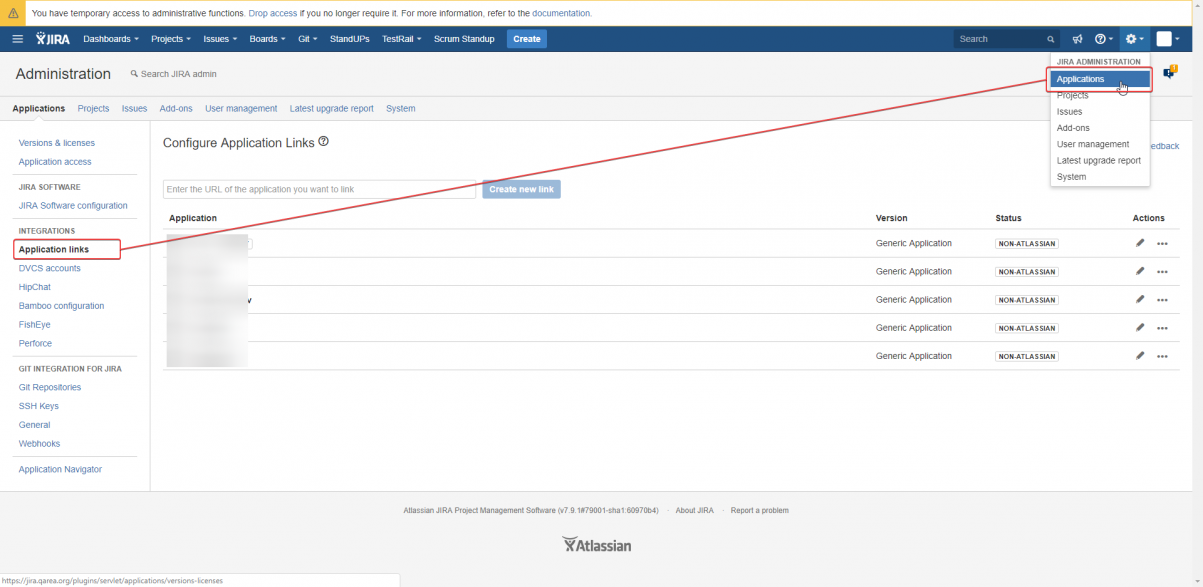The image size is (1203, 587).
Task: Click About JIRA footer link
Action: [x=695, y=510]
